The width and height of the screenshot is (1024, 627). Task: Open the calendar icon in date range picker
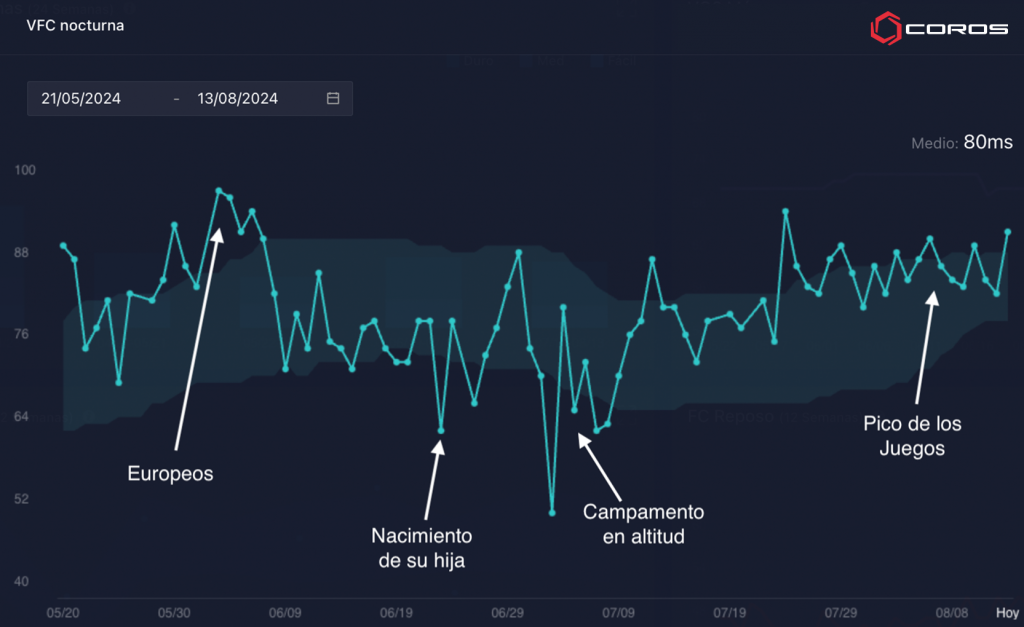pos(333,99)
